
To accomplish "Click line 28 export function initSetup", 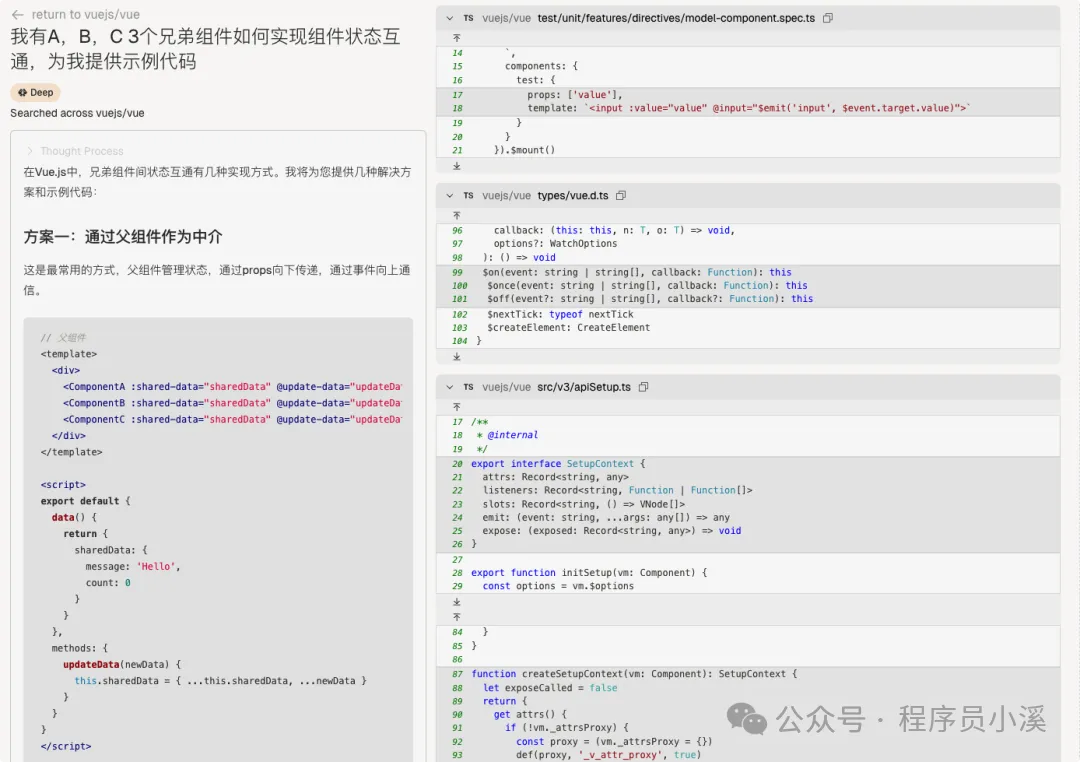I will pos(589,573).
